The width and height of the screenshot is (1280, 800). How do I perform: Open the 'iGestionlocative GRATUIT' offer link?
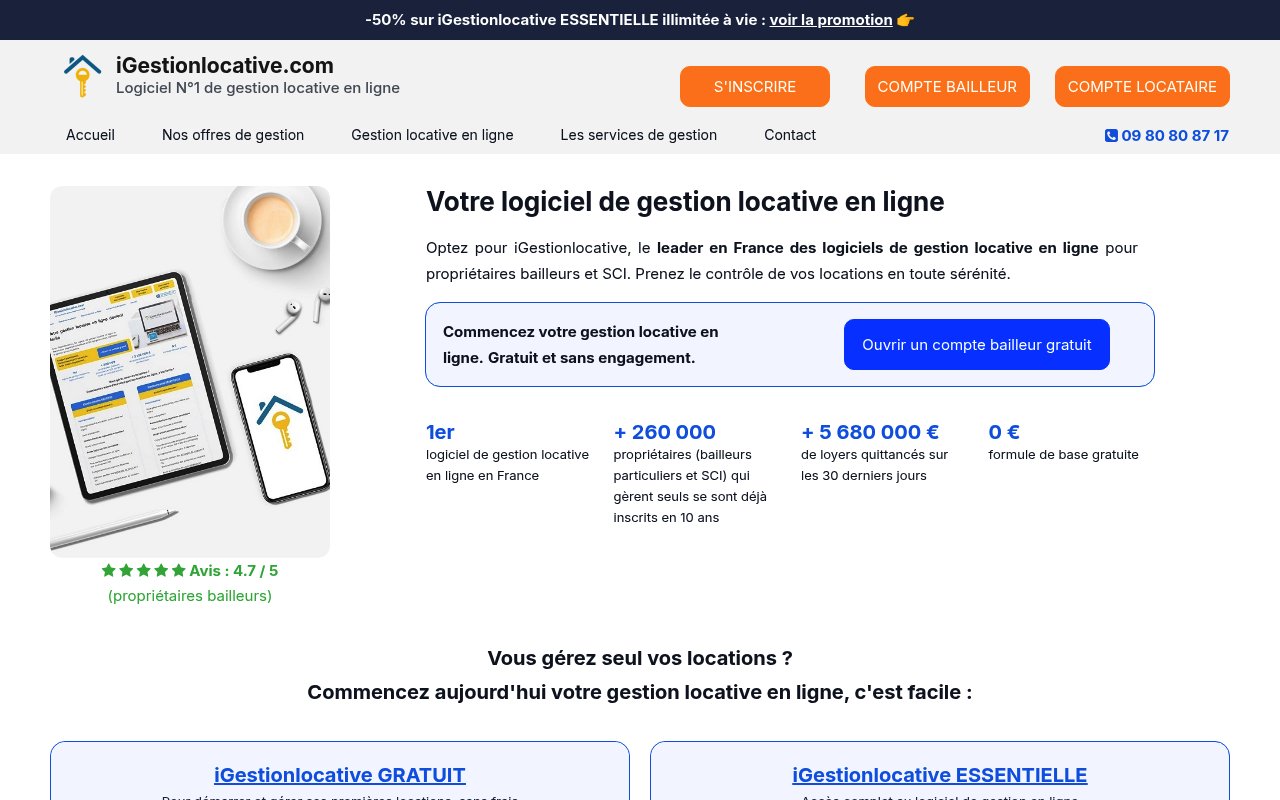click(340, 775)
